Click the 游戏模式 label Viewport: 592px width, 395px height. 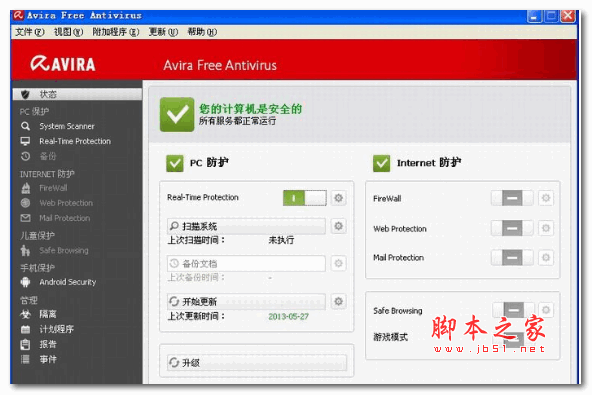click(390, 337)
